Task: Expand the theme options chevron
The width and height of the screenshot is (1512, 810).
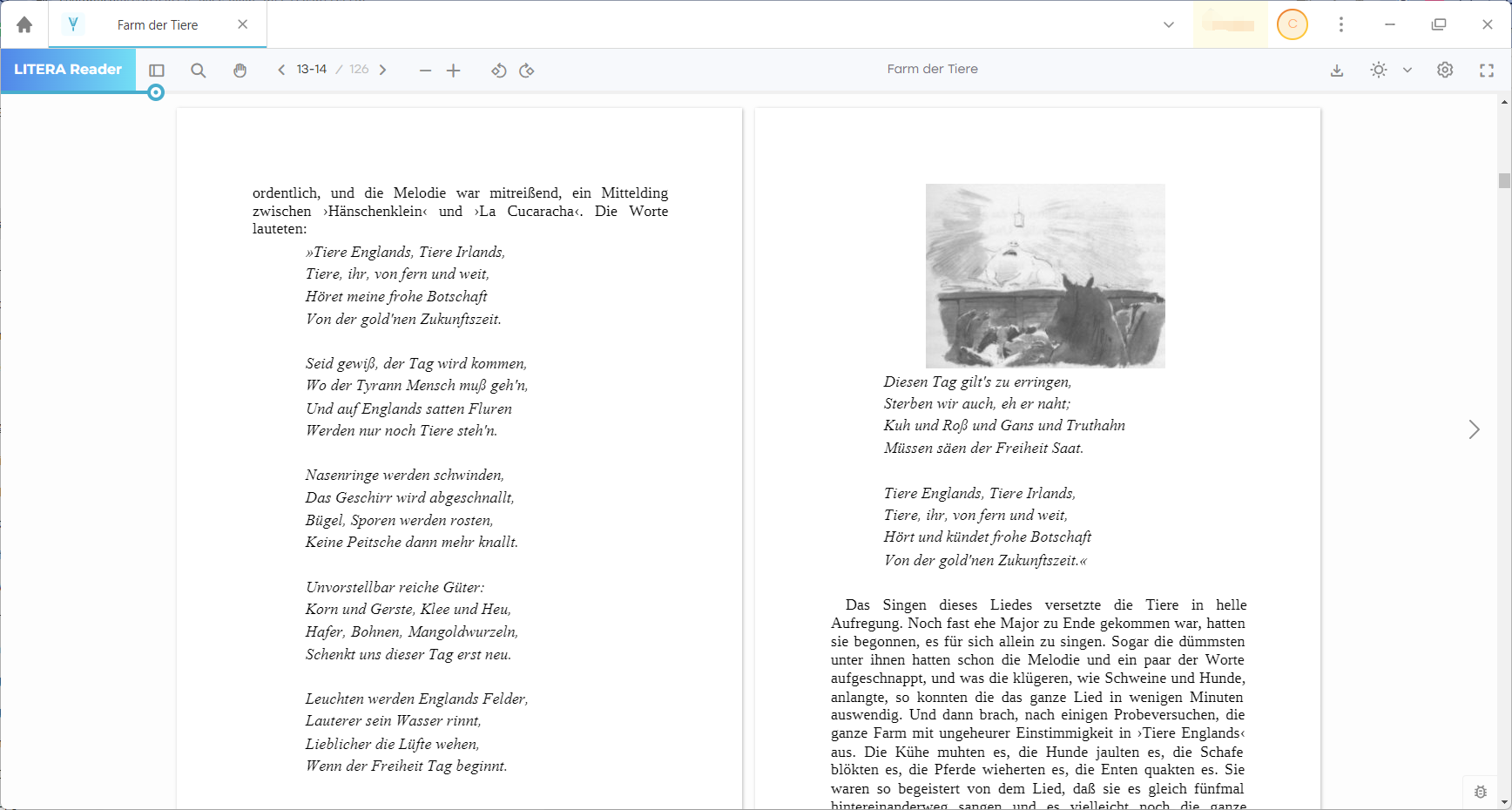Action: pos(1407,70)
